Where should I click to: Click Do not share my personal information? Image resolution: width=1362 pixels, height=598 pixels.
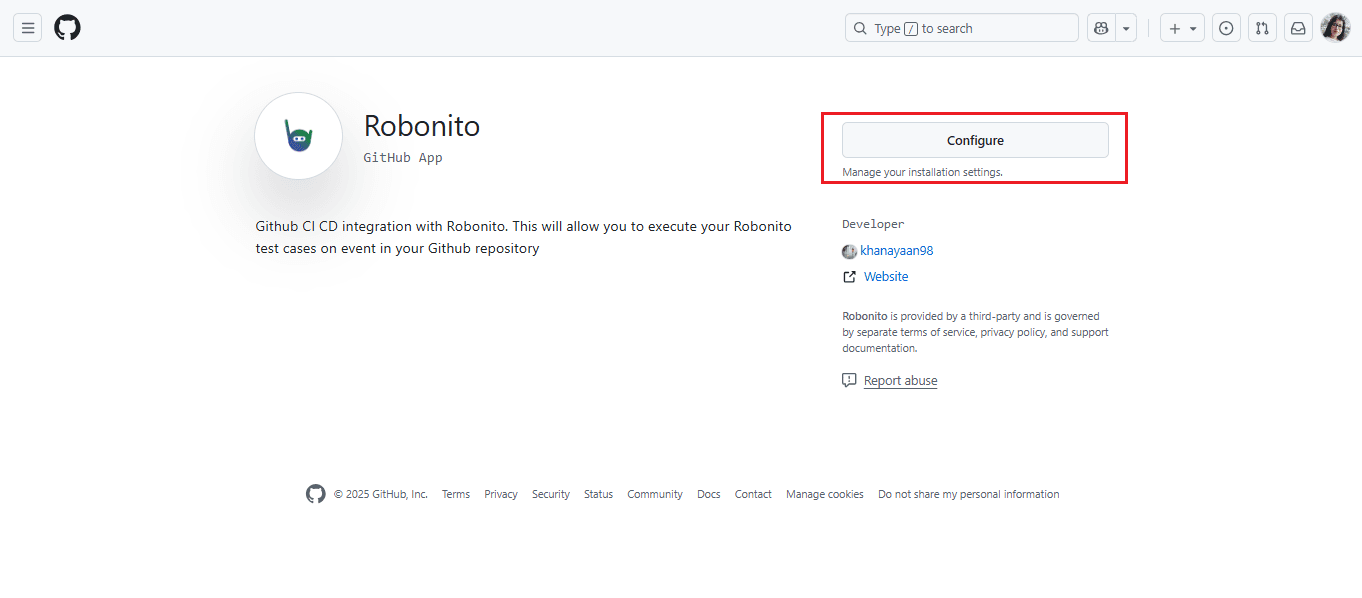(968, 494)
